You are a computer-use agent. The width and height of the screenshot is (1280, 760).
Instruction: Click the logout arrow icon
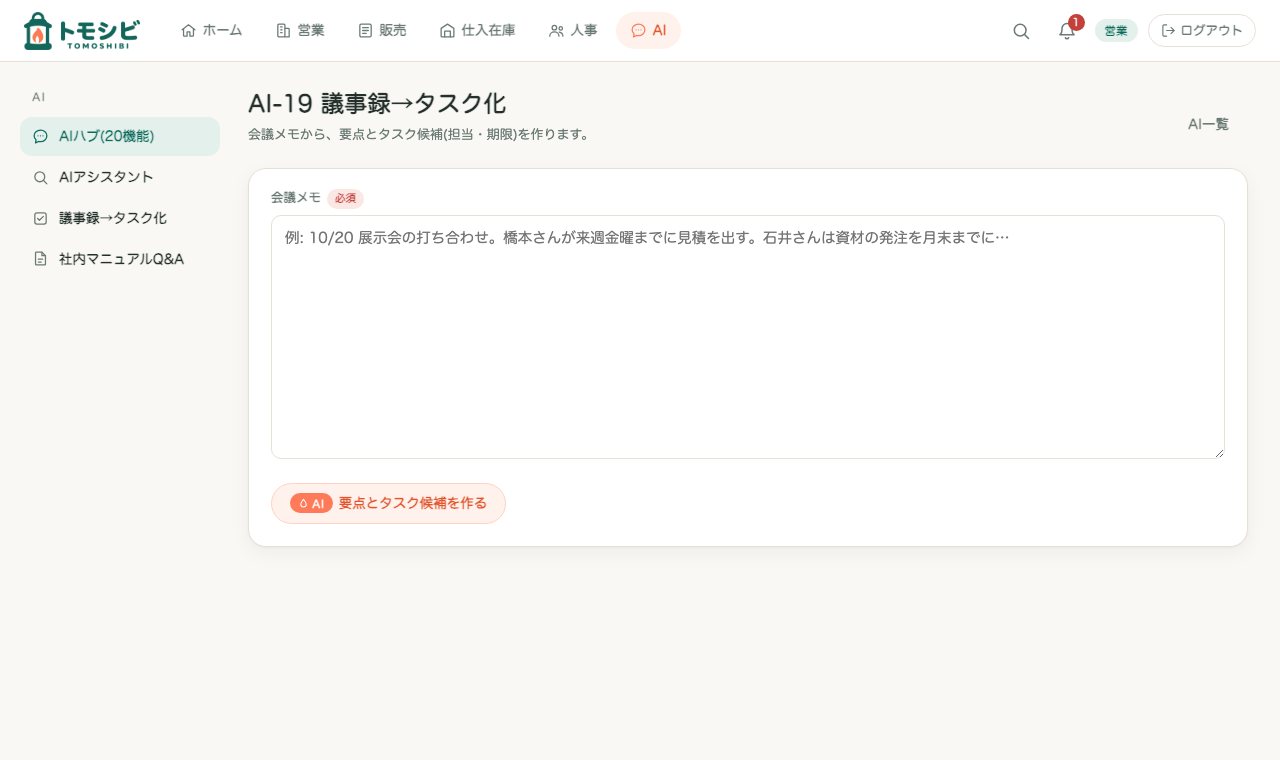coord(1168,30)
